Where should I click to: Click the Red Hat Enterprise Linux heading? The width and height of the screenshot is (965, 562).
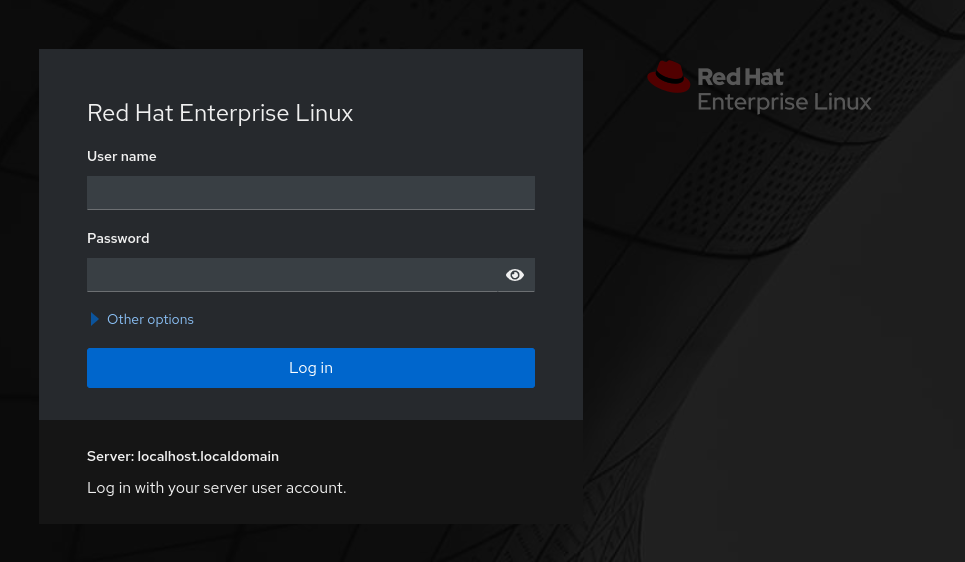pos(220,113)
